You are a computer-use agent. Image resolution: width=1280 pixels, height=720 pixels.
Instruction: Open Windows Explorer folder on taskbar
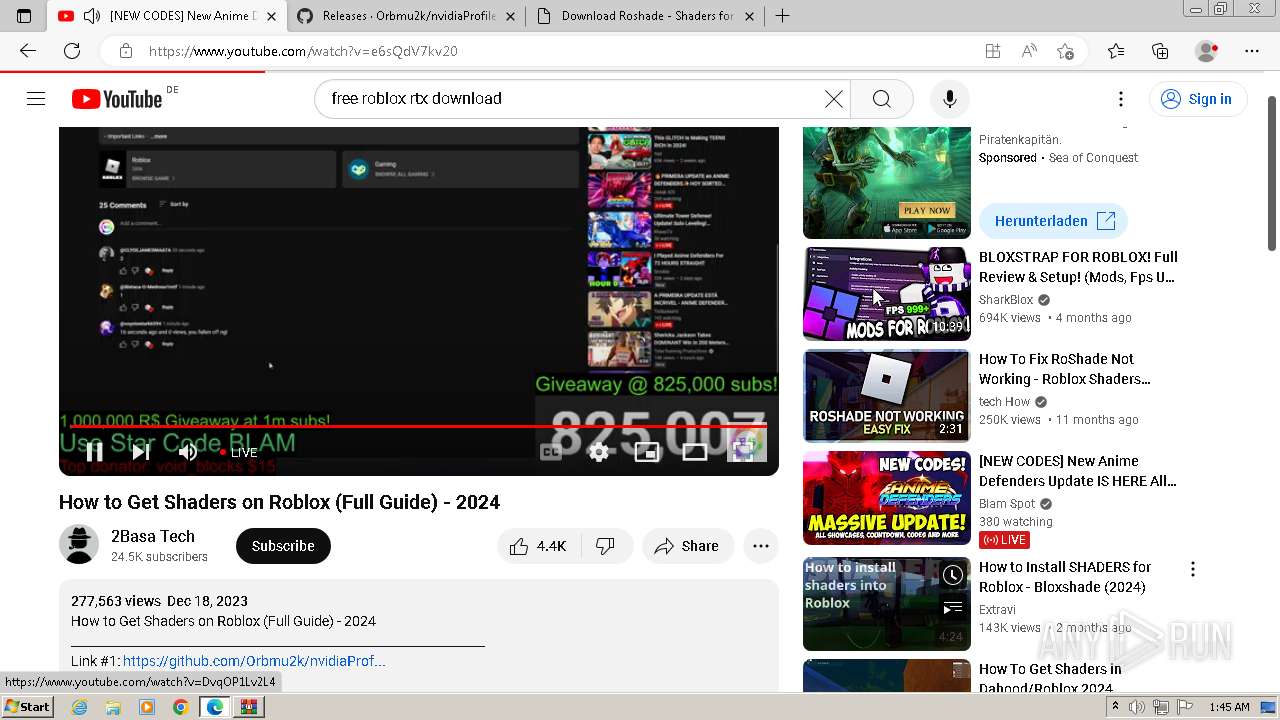pos(113,707)
